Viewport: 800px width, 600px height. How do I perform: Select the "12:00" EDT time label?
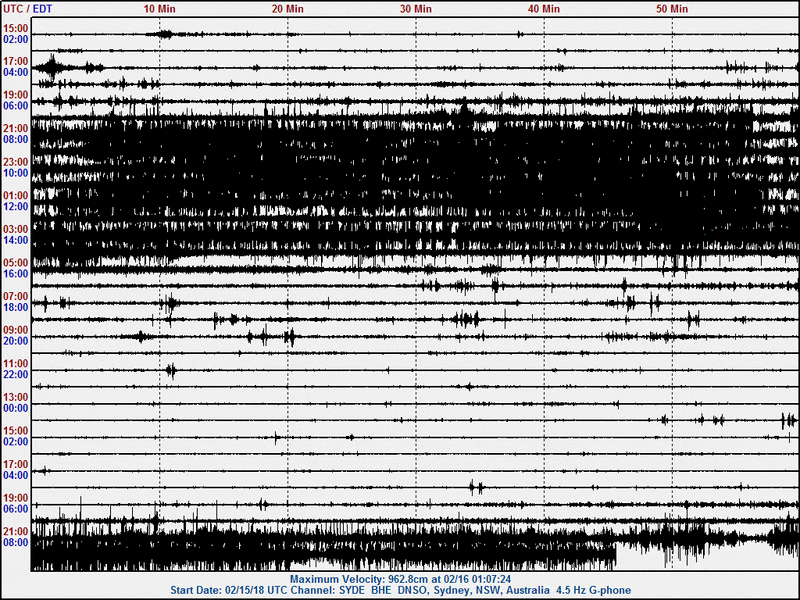pos(16,207)
